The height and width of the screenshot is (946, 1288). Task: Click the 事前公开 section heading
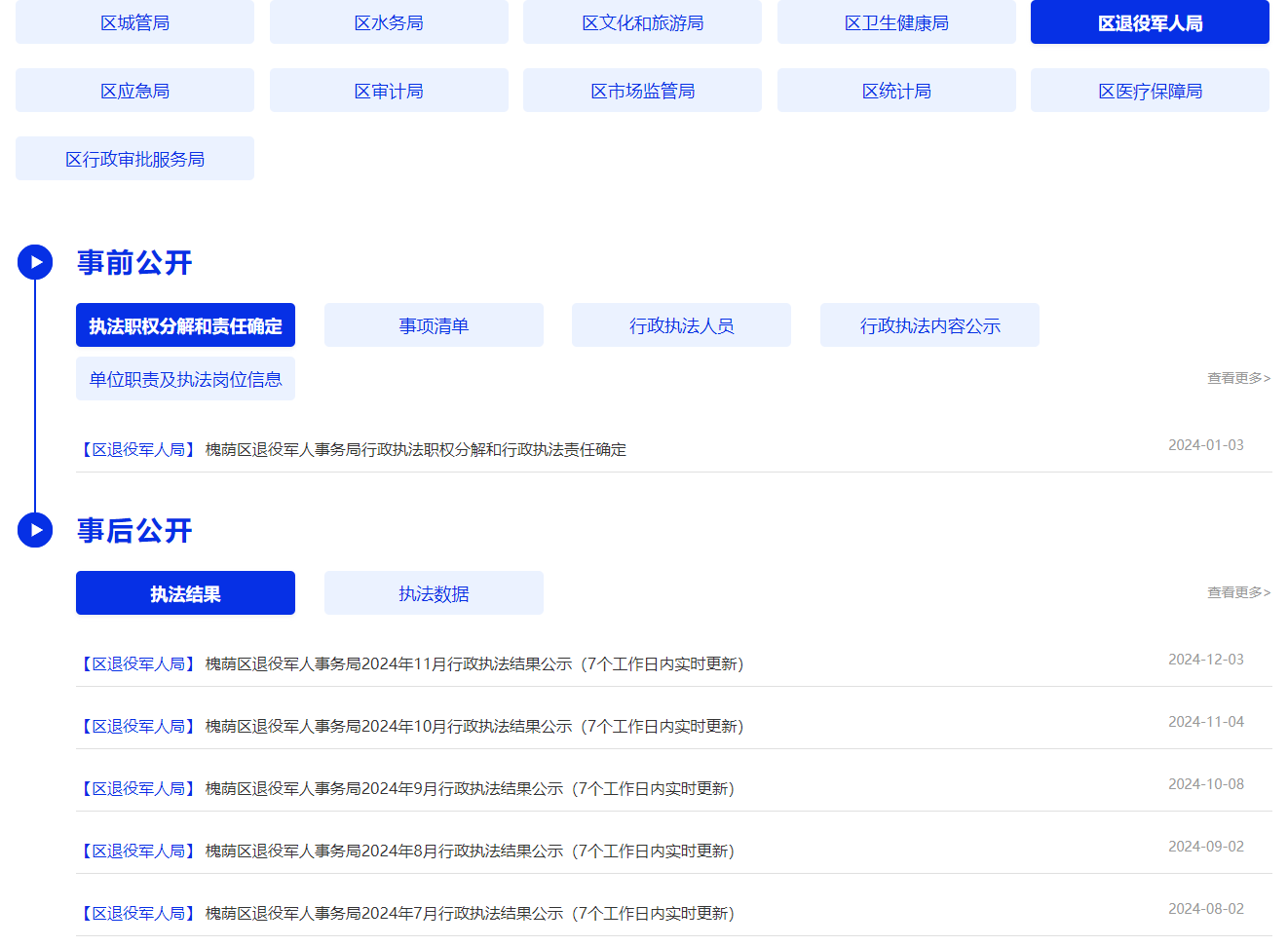(134, 262)
